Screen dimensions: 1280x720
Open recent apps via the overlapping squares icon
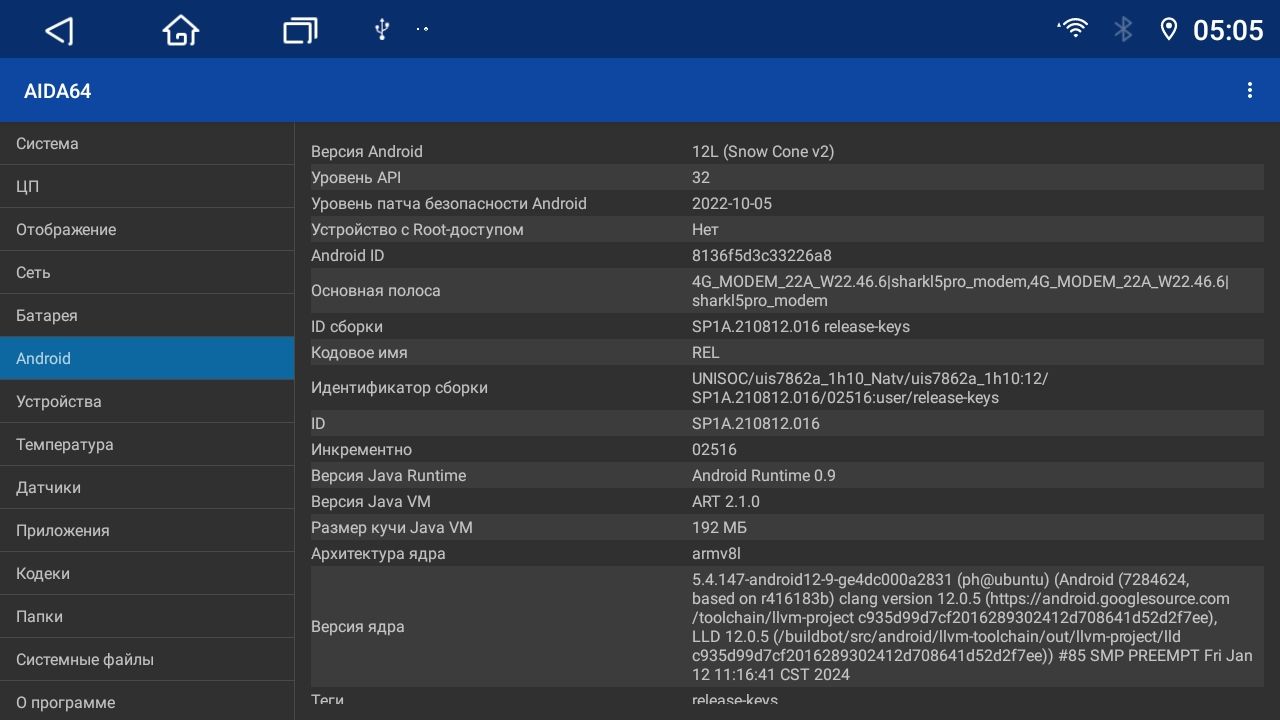pyautogui.click(x=299, y=29)
